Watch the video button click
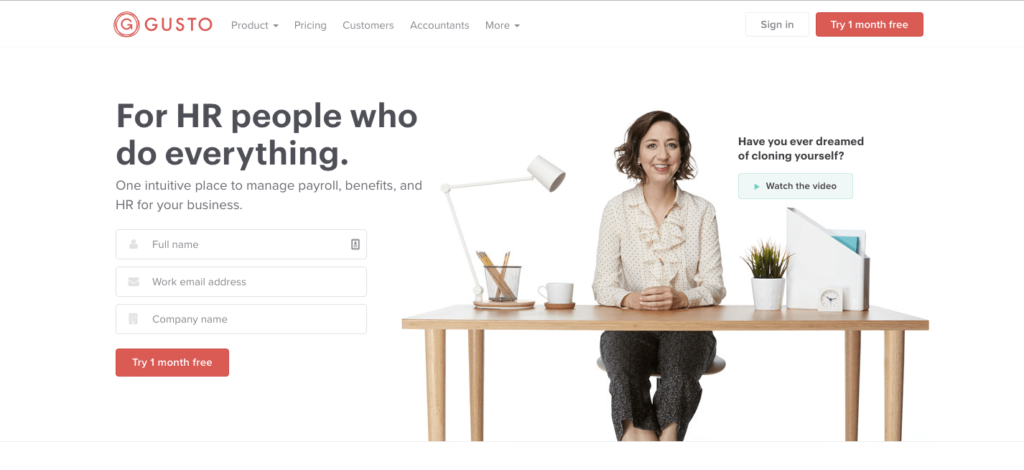 click(x=795, y=186)
